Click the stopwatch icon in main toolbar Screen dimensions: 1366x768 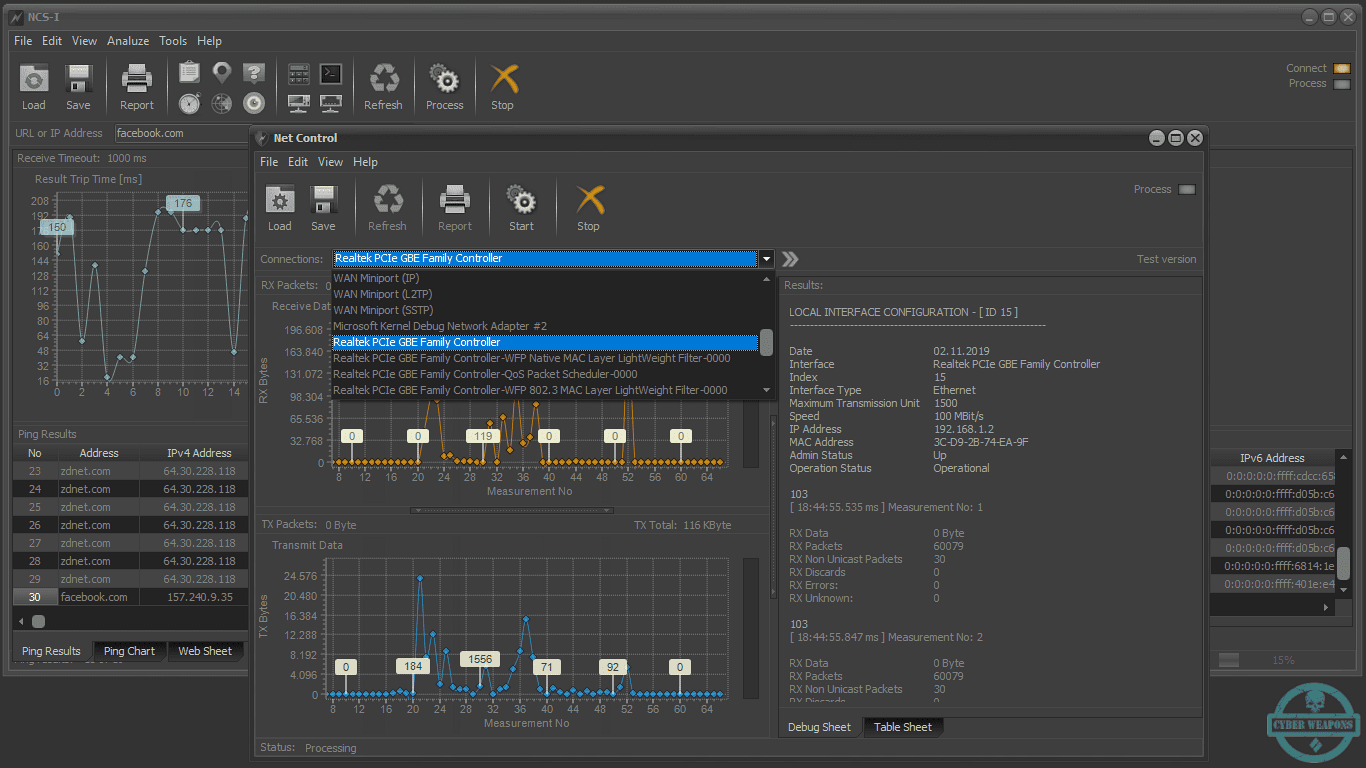(x=189, y=103)
